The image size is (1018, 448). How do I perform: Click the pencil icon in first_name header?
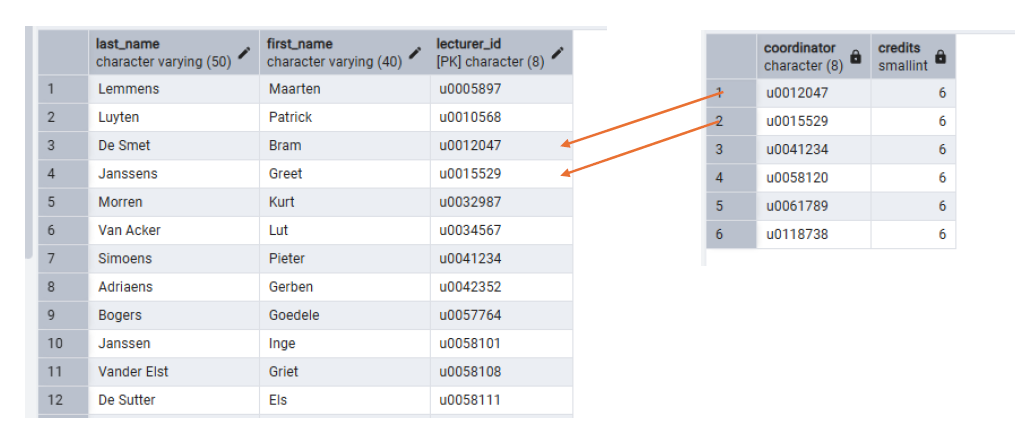point(416,53)
